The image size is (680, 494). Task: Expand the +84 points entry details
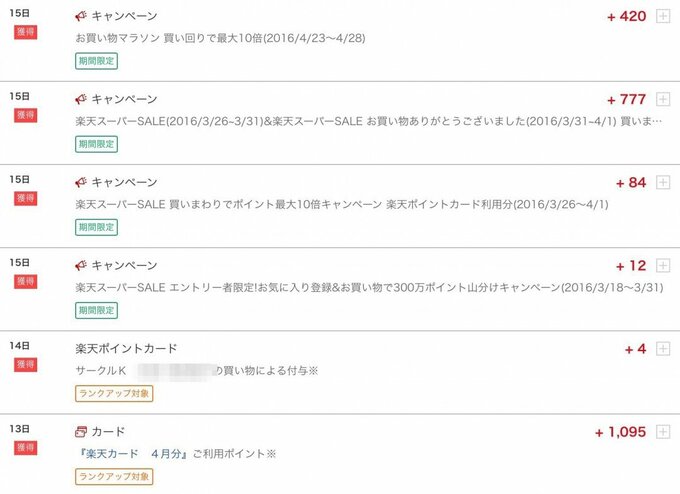click(662, 182)
